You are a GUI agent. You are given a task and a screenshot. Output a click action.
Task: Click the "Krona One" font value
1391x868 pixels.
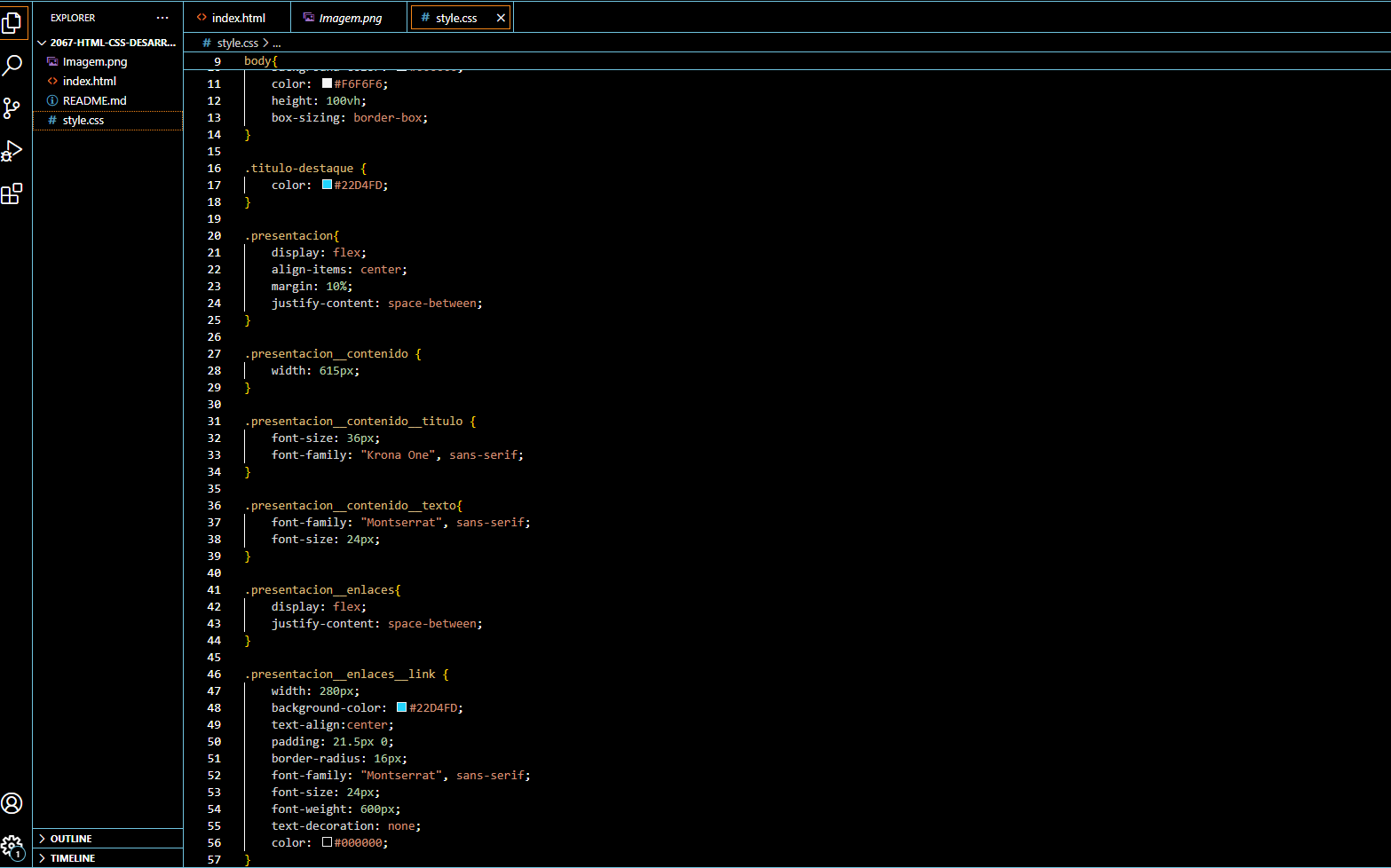pyautogui.click(x=398, y=454)
